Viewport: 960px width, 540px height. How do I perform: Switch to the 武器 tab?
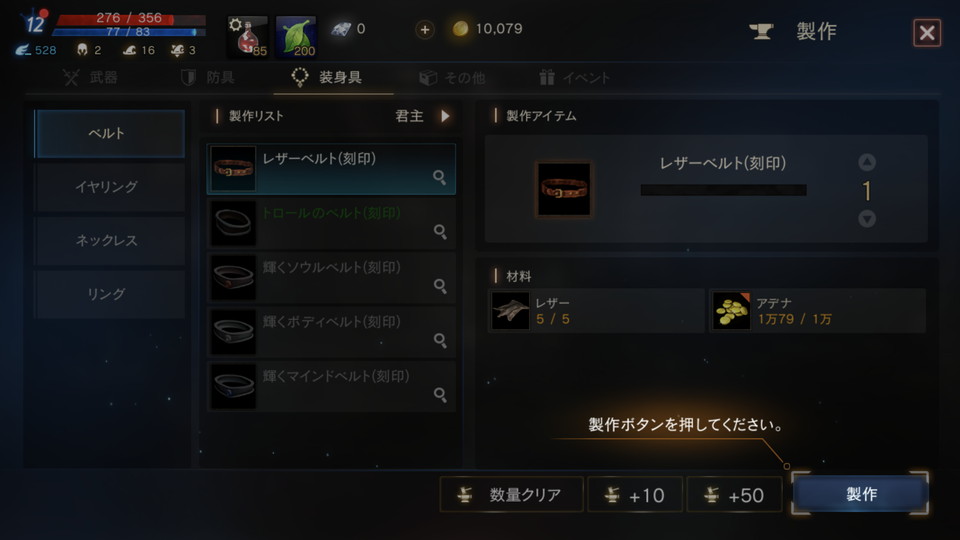pos(90,78)
